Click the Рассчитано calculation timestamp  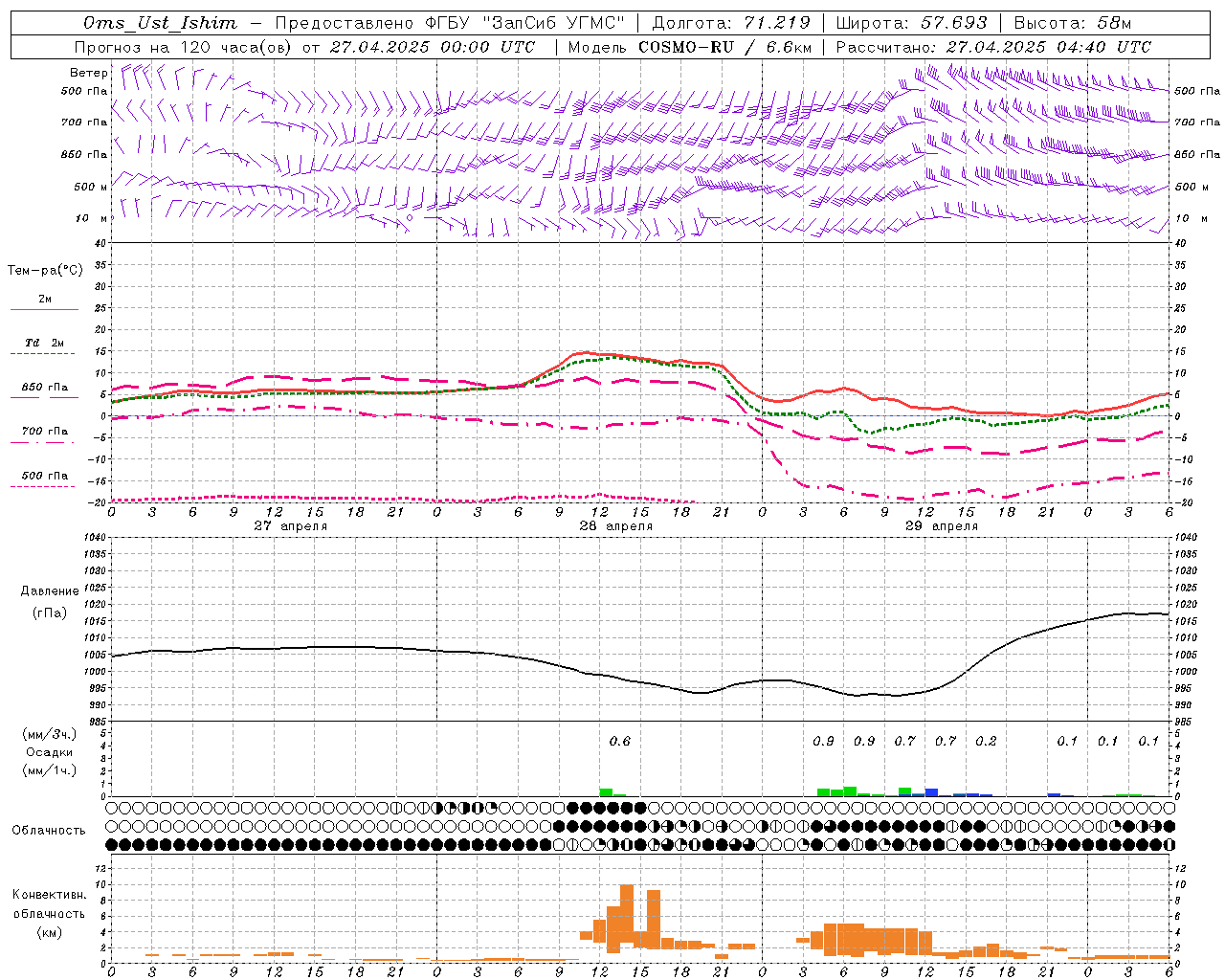(x=993, y=47)
